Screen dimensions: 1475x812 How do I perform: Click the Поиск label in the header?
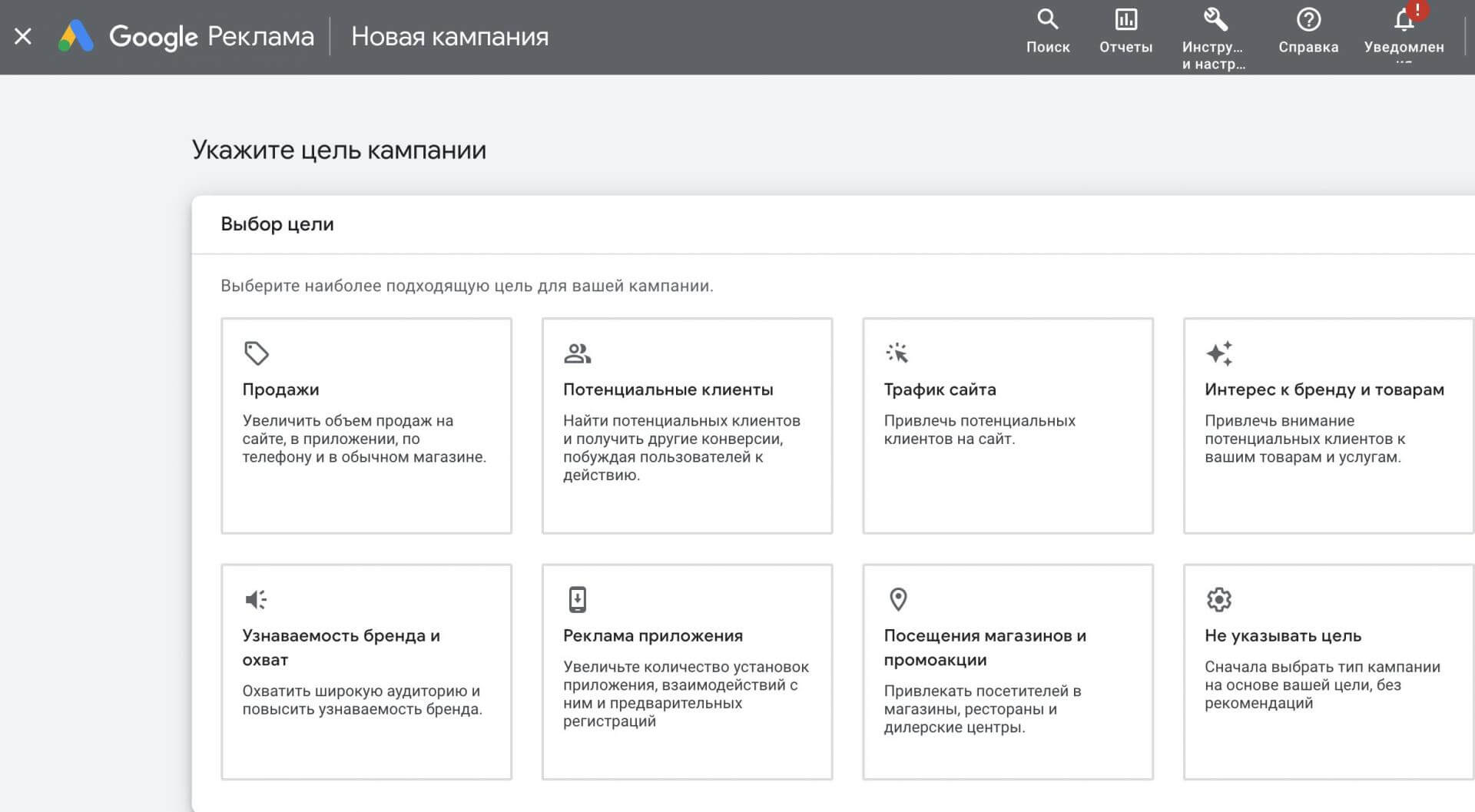[1048, 47]
